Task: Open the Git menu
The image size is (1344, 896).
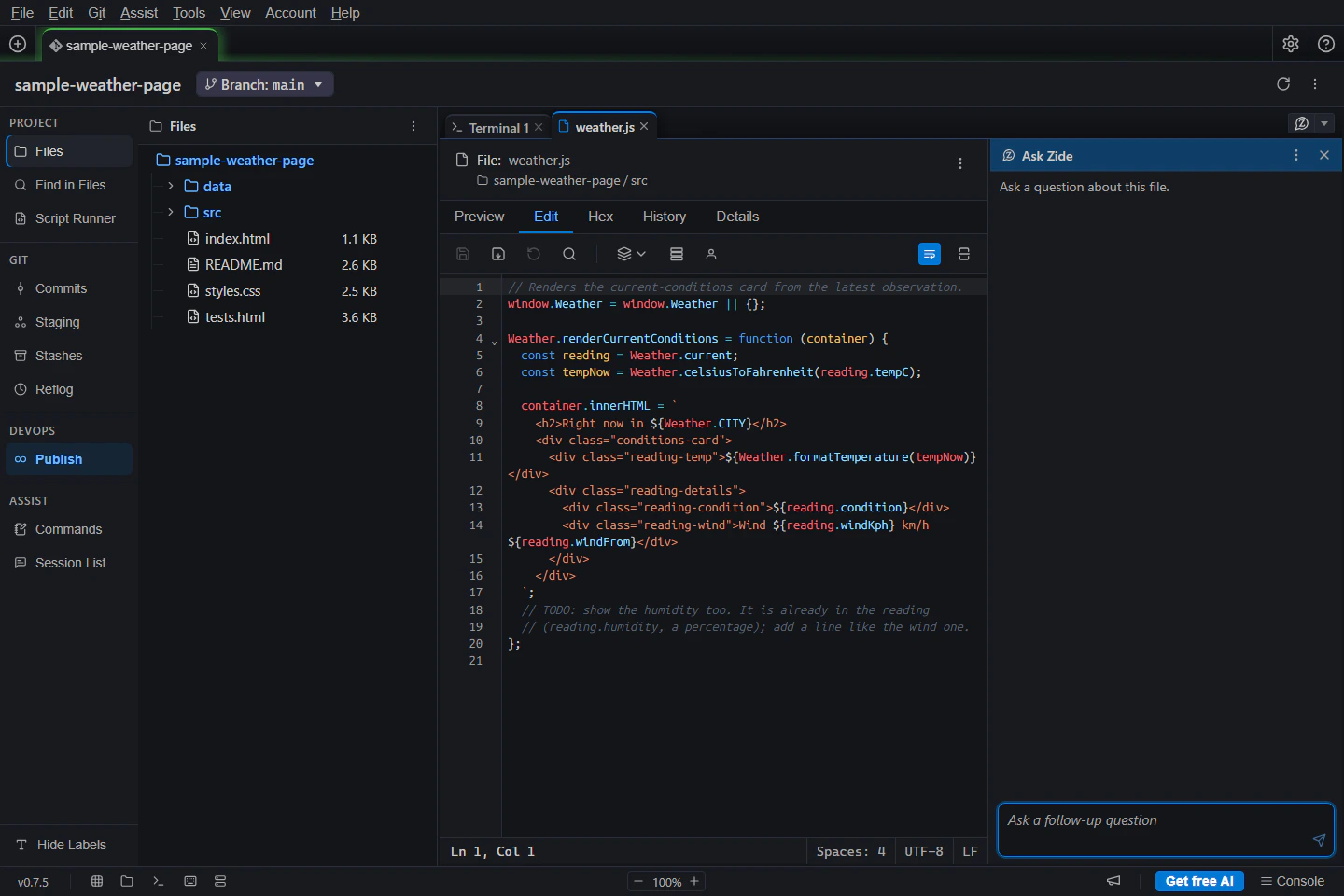Action: 96,13
